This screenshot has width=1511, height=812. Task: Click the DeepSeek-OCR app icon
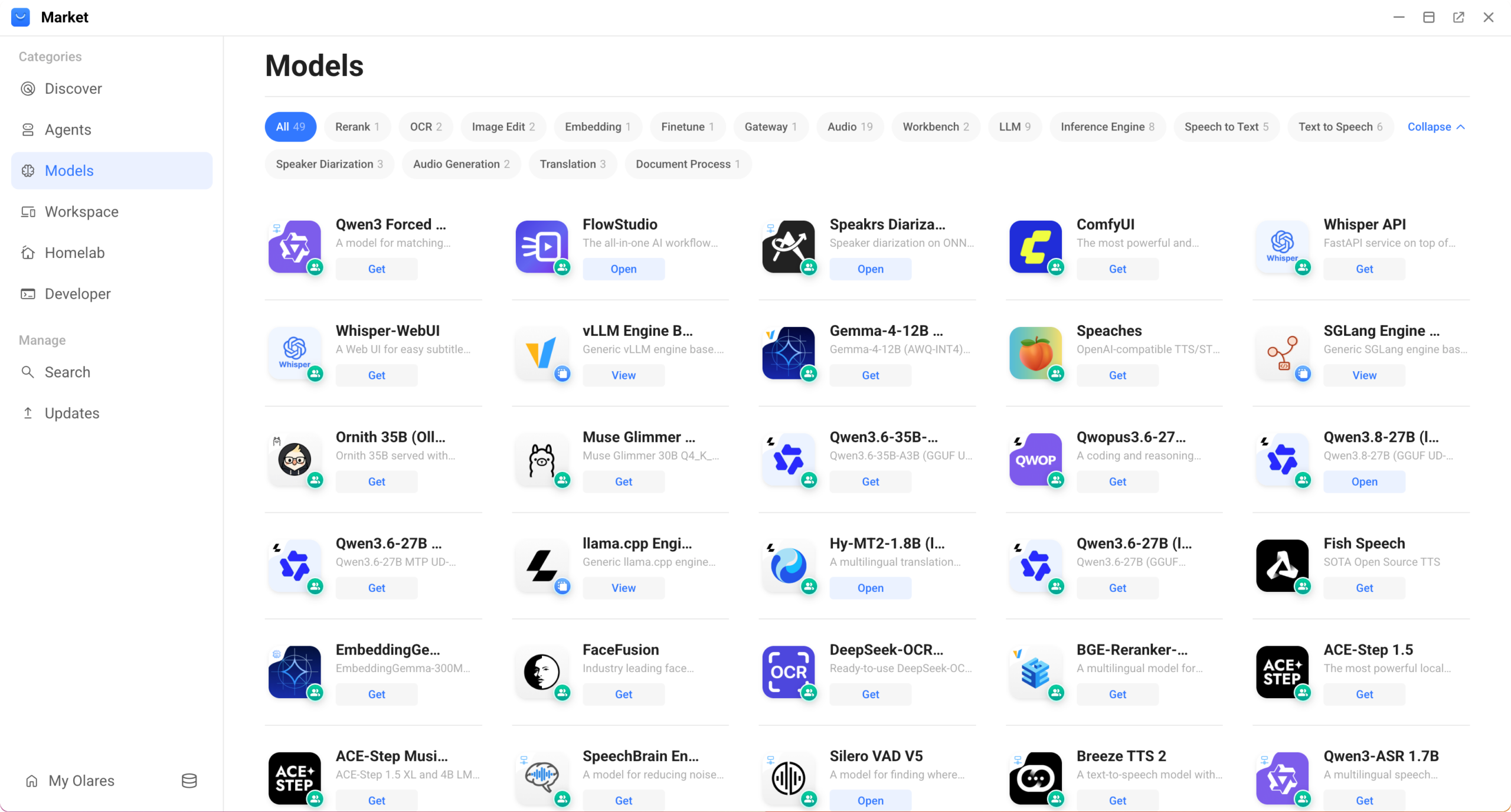pyautogui.click(x=788, y=672)
